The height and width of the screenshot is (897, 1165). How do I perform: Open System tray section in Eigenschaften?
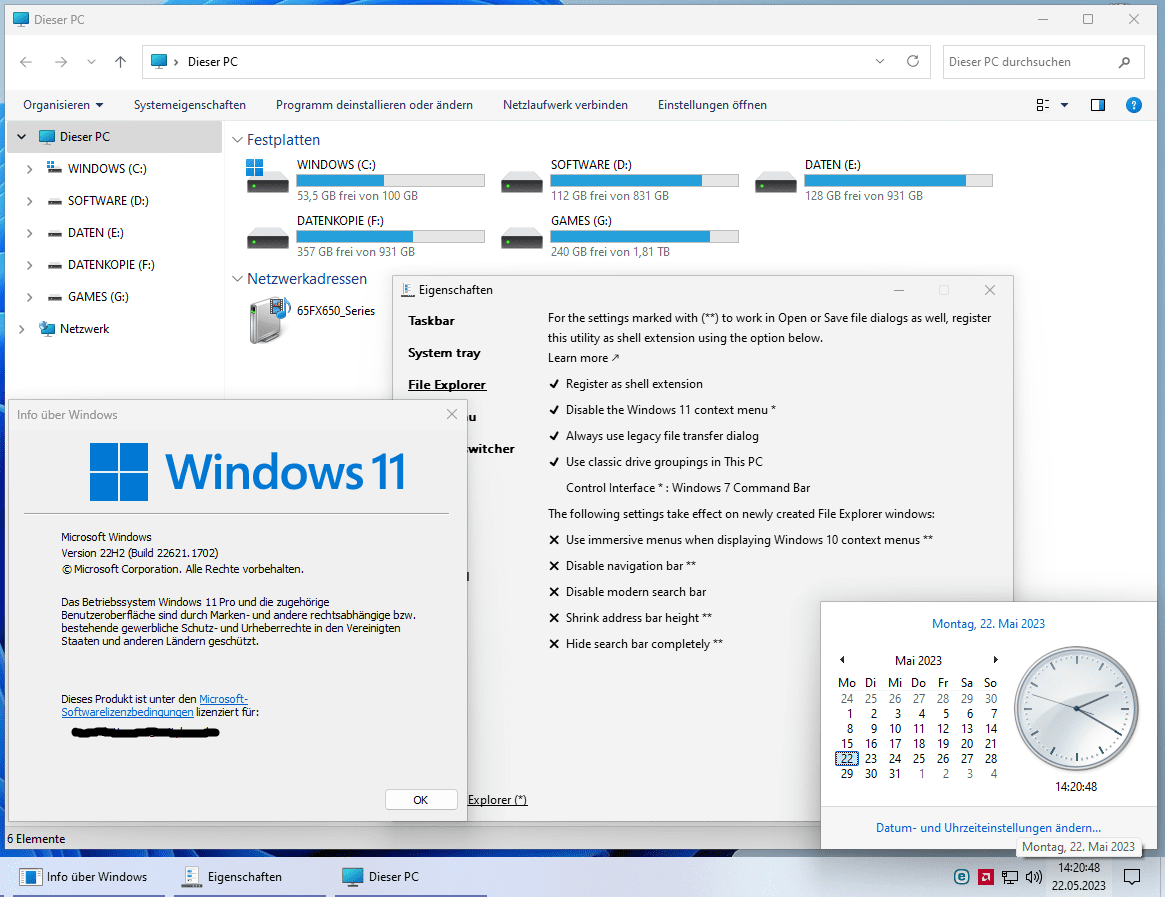(x=444, y=353)
